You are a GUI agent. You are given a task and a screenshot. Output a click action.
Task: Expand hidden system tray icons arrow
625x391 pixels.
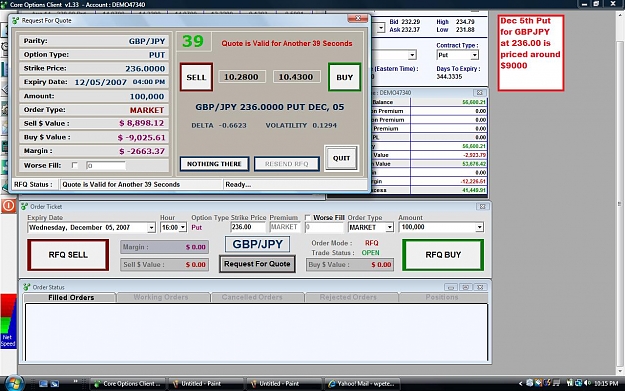tap(520, 384)
